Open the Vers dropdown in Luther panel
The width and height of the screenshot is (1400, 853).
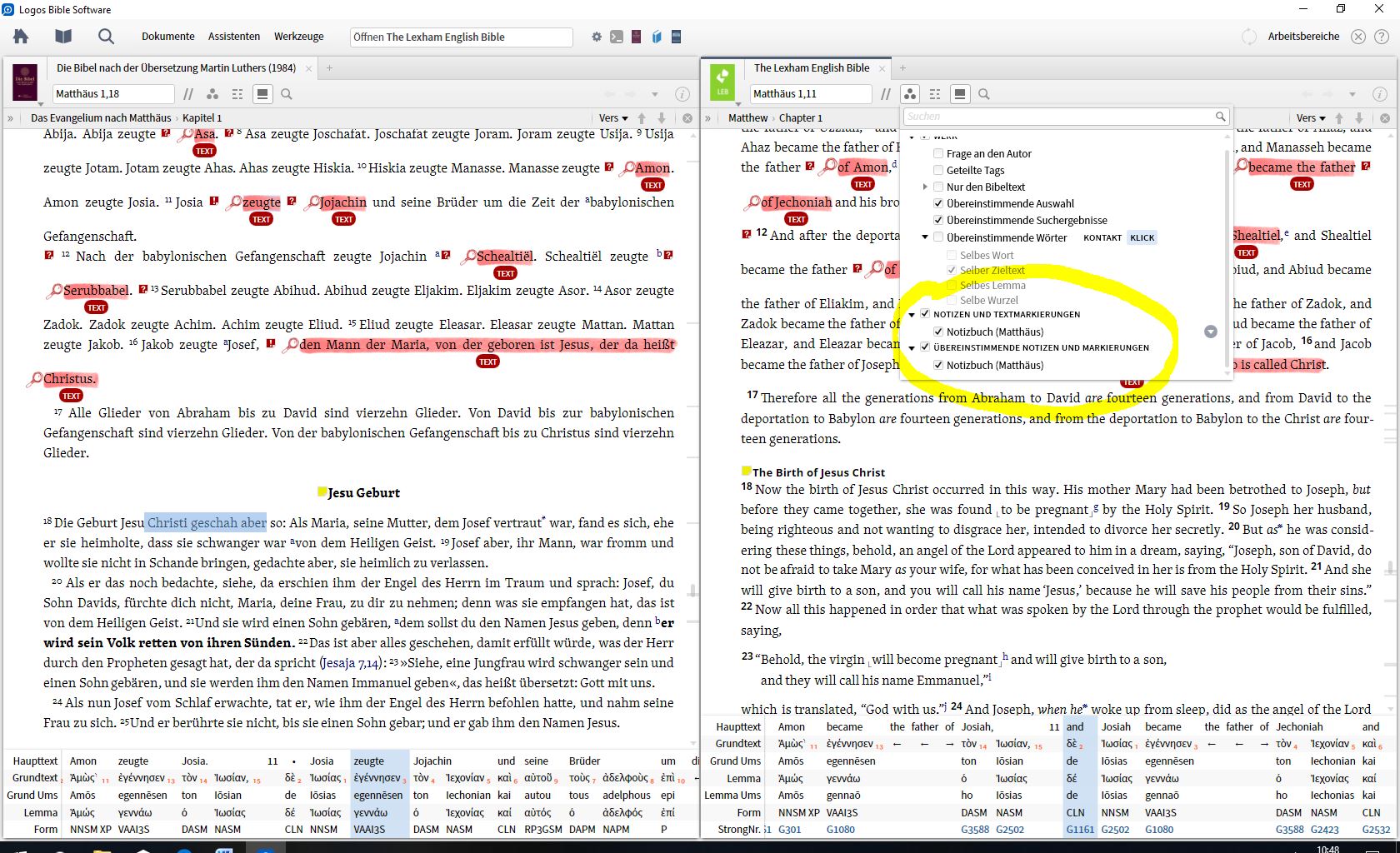[x=613, y=118]
